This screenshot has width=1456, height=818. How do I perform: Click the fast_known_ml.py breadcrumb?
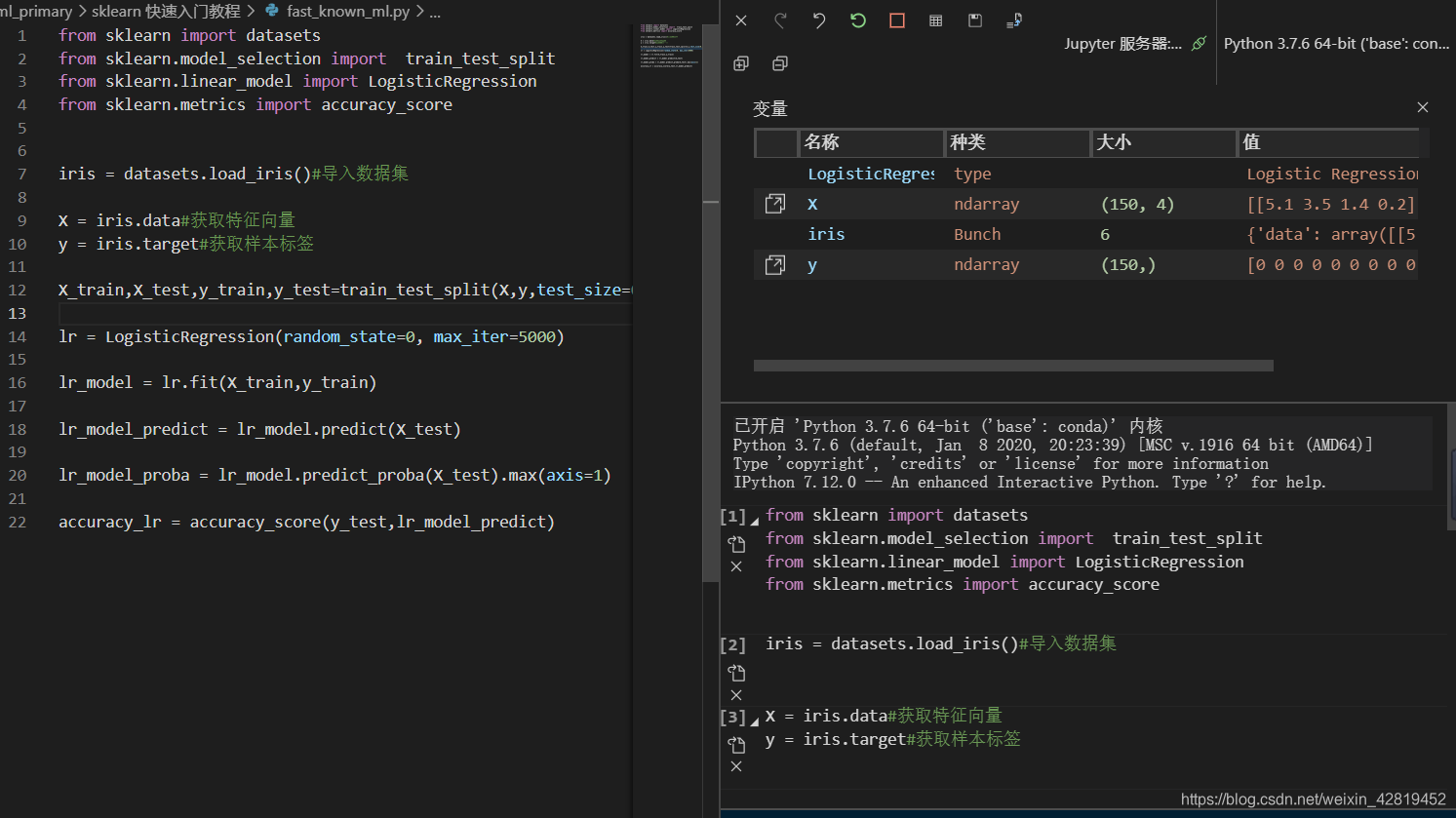348,12
